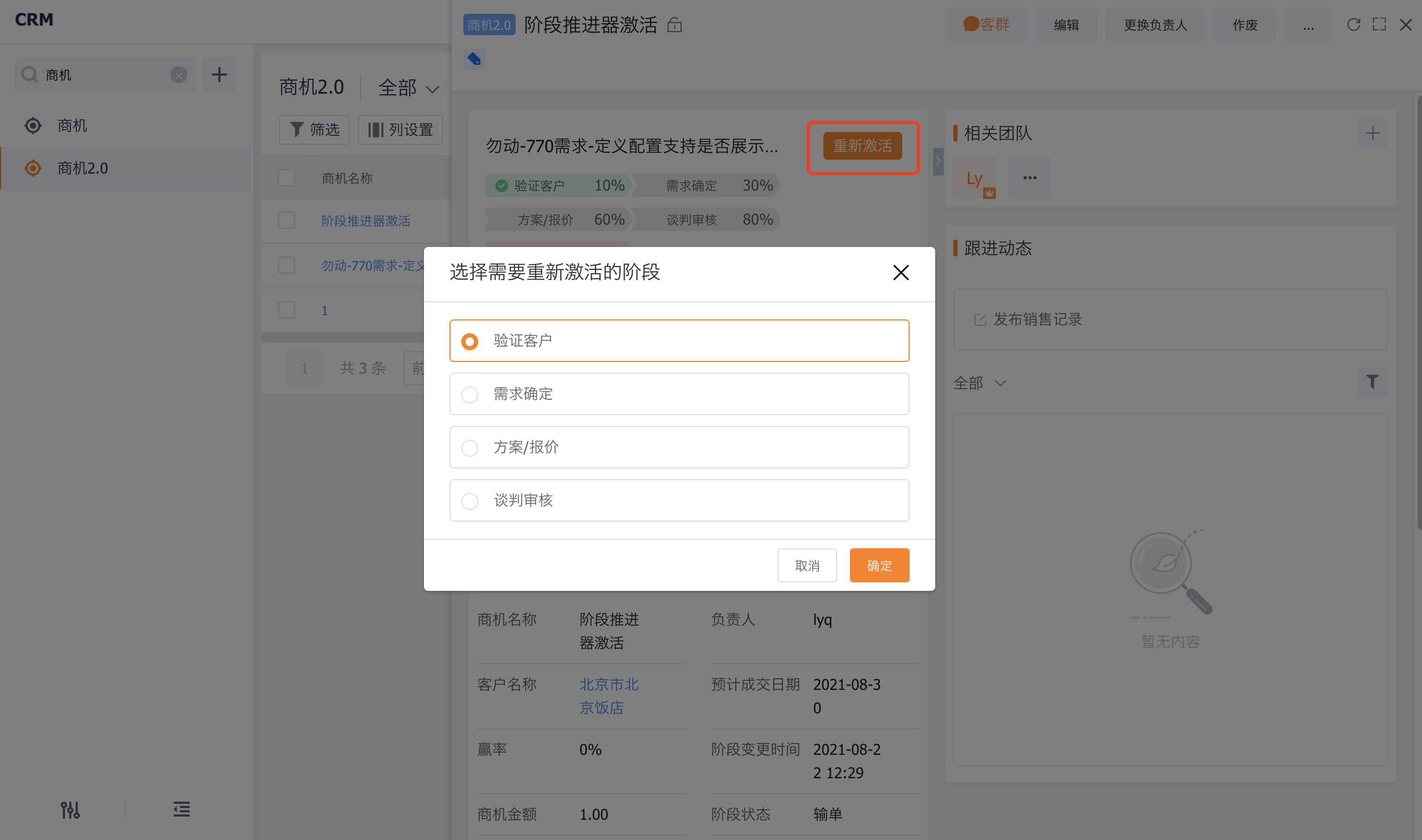Open record named 1
The image size is (1422, 840).
point(324,310)
